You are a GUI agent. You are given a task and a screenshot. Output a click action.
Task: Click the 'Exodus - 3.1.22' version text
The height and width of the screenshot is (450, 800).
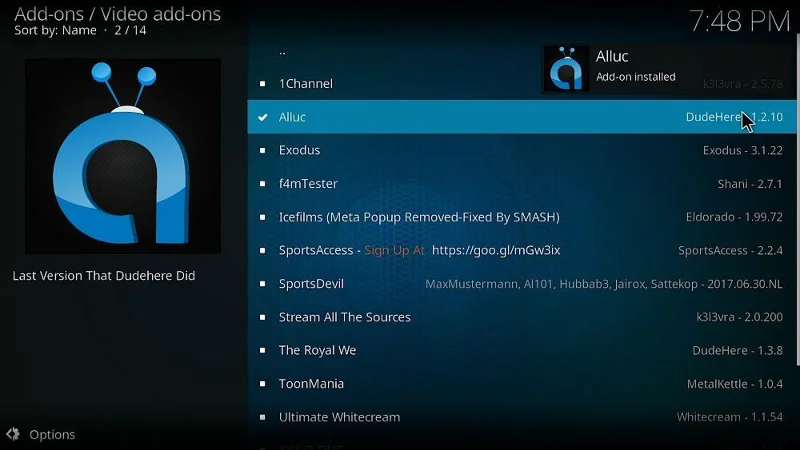coord(742,151)
